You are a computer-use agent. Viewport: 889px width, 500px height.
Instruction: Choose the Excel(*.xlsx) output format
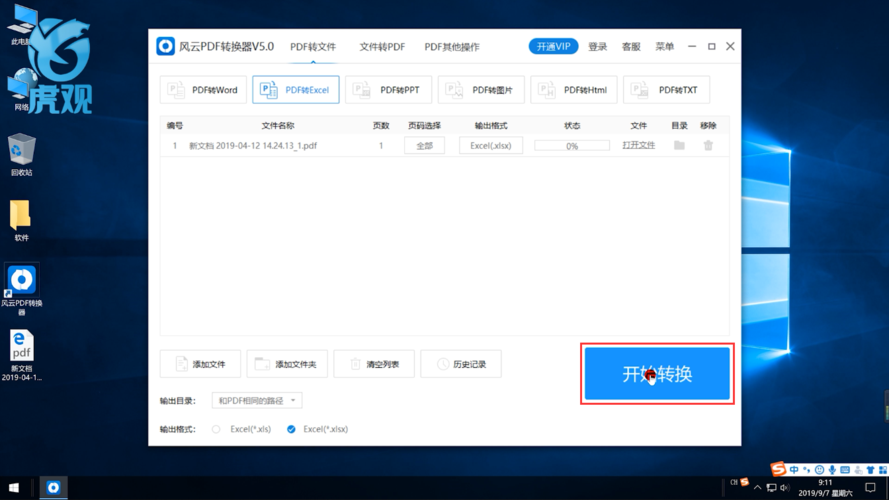(x=291, y=429)
